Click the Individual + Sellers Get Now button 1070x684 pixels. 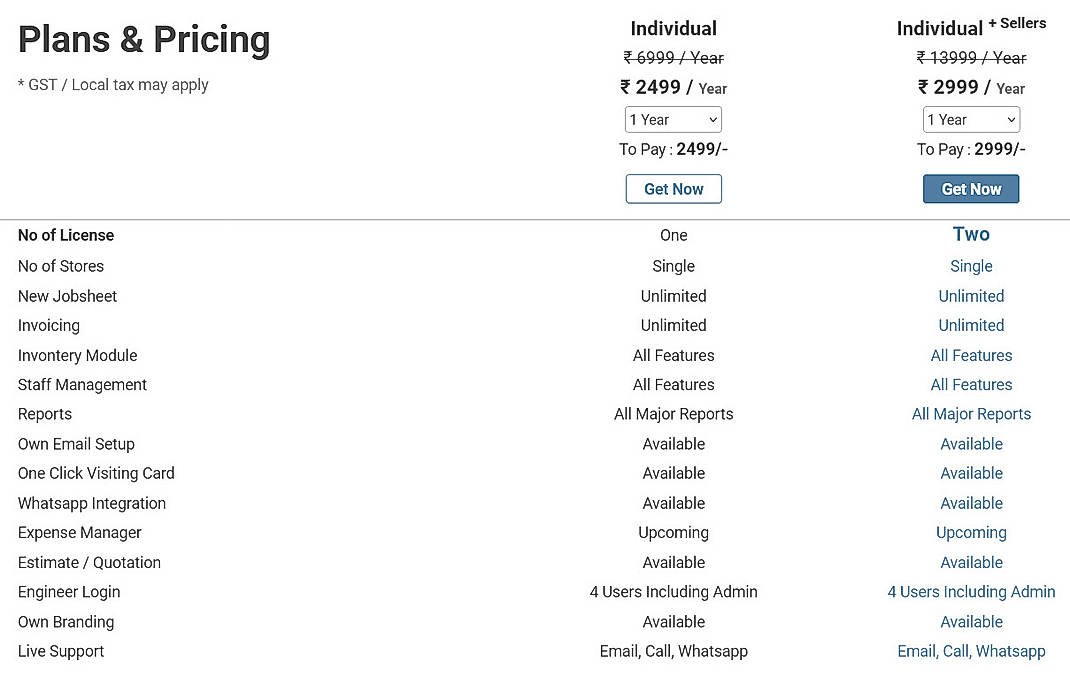(x=971, y=189)
